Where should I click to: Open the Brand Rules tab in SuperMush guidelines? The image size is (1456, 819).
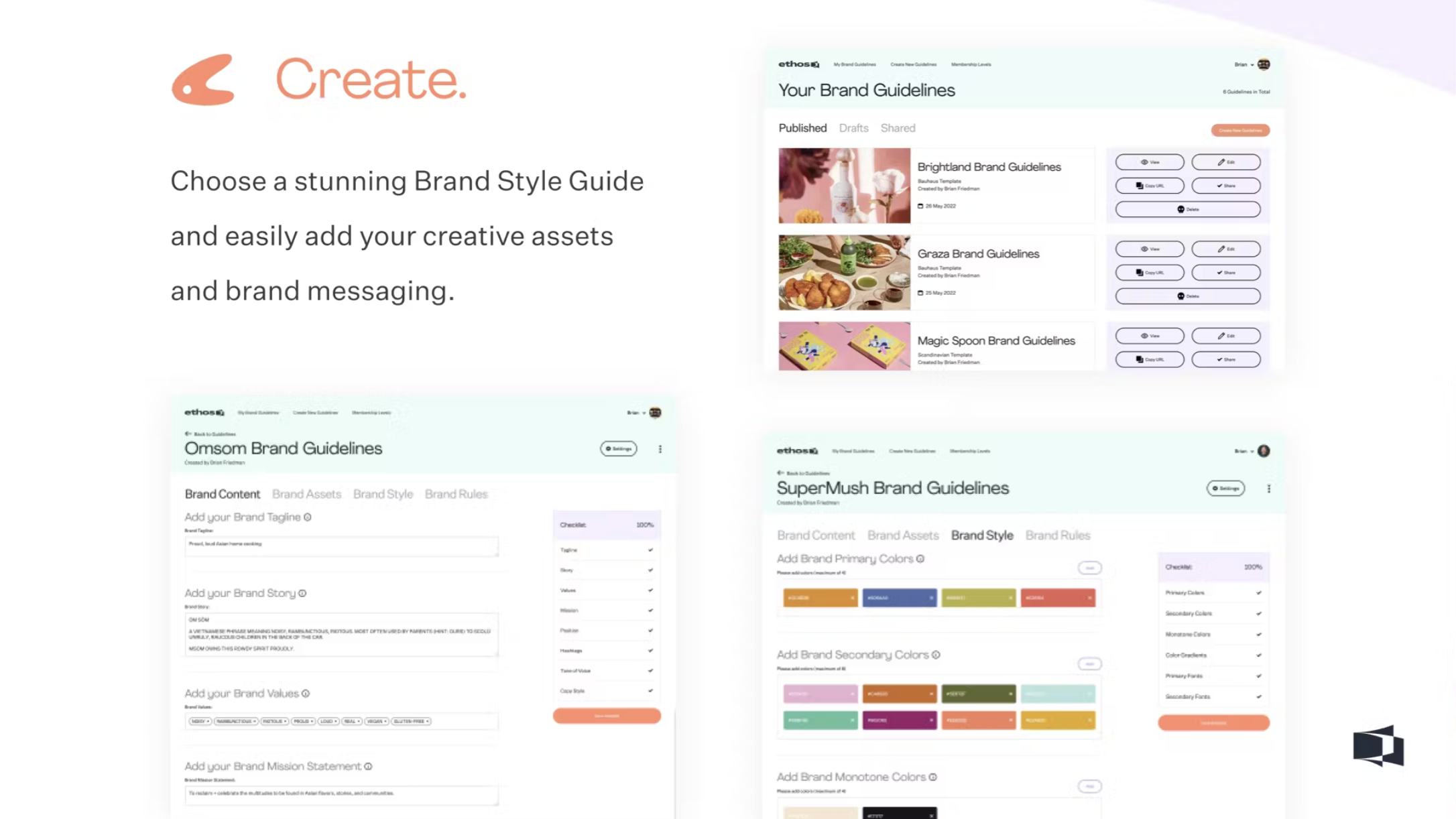point(1058,535)
